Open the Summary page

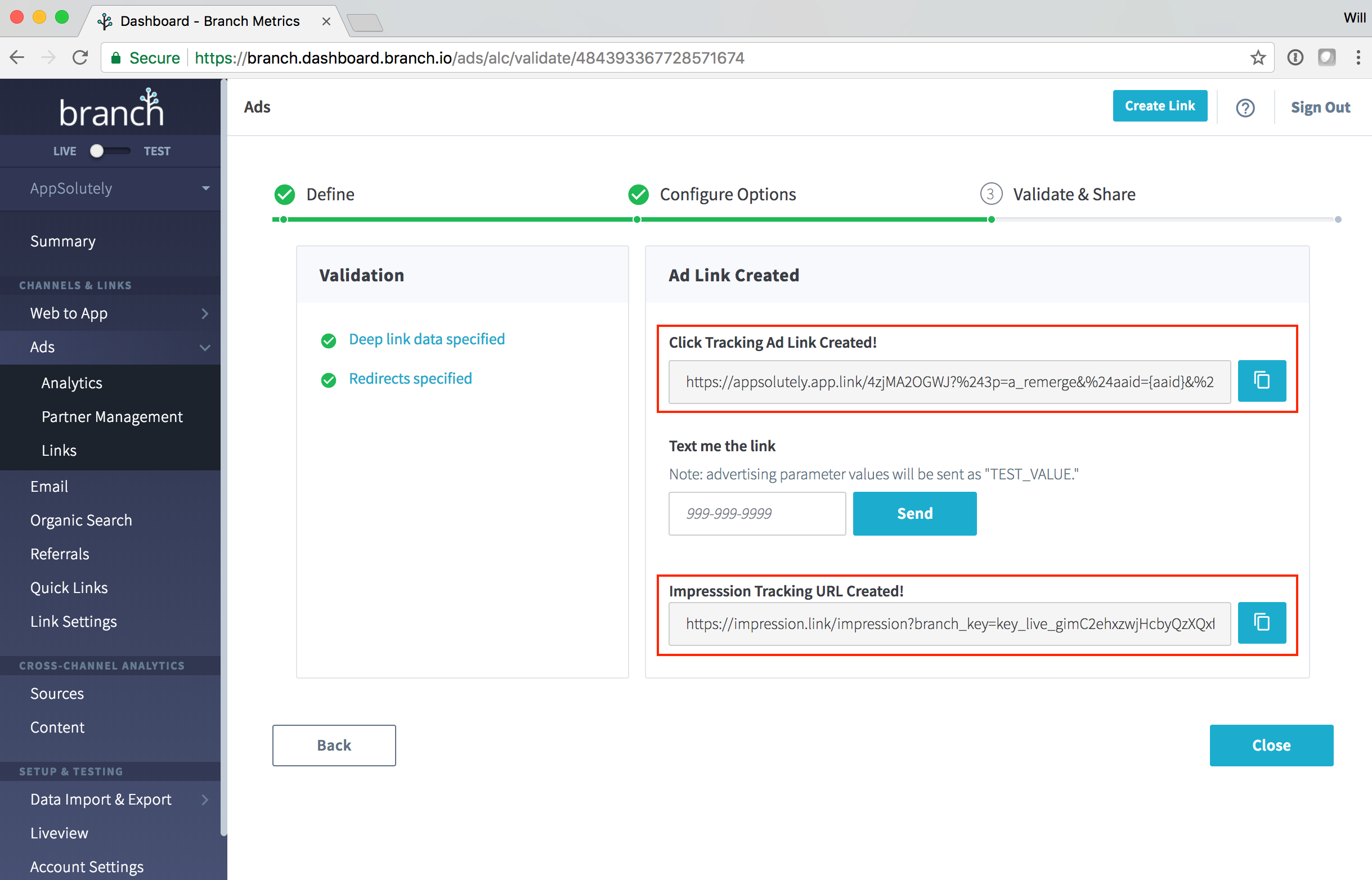point(63,241)
